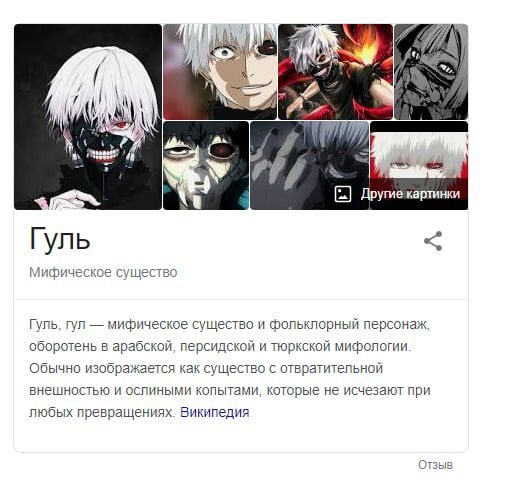Open the Другие картинки gallery label
527x486 pixels.
coord(410,194)
